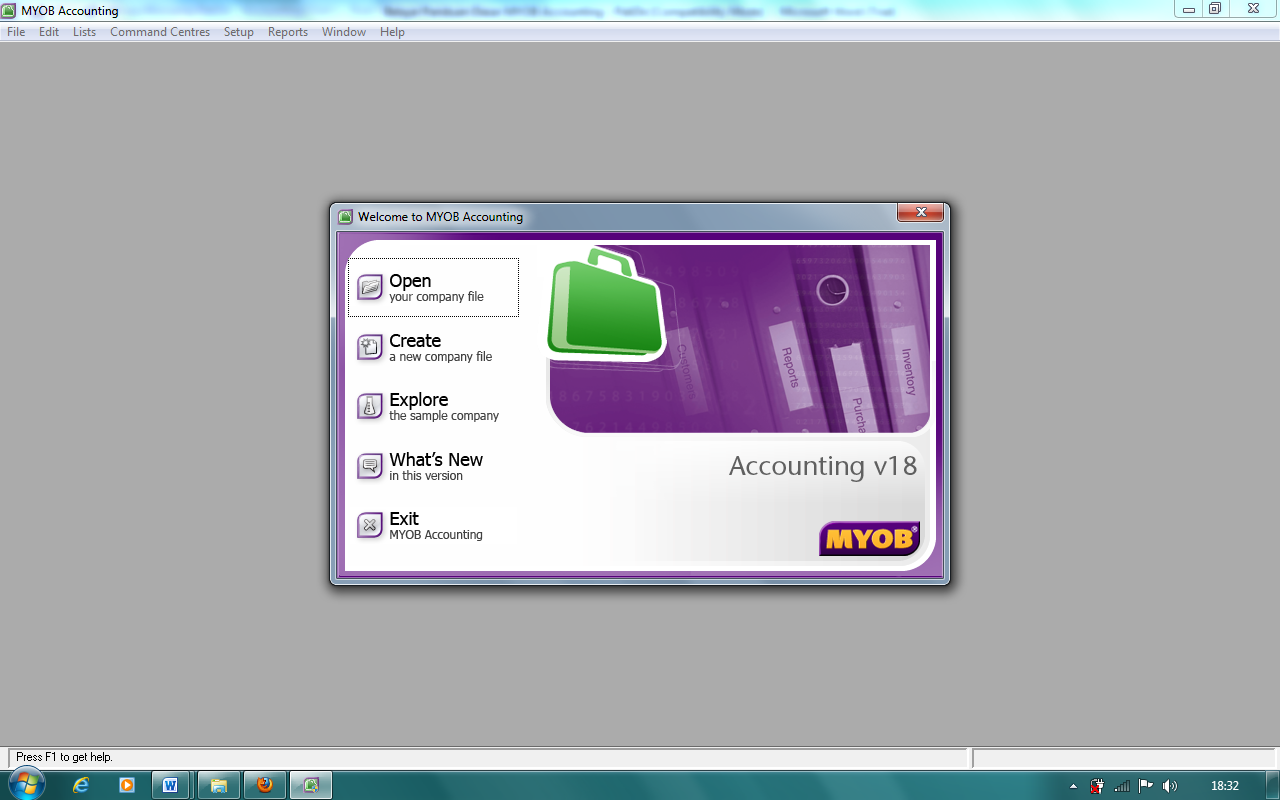This screenshot has height=800, width=1280.
Task: Launch Internet Explorer from the taskbar
Action: (x=81, y=785)
